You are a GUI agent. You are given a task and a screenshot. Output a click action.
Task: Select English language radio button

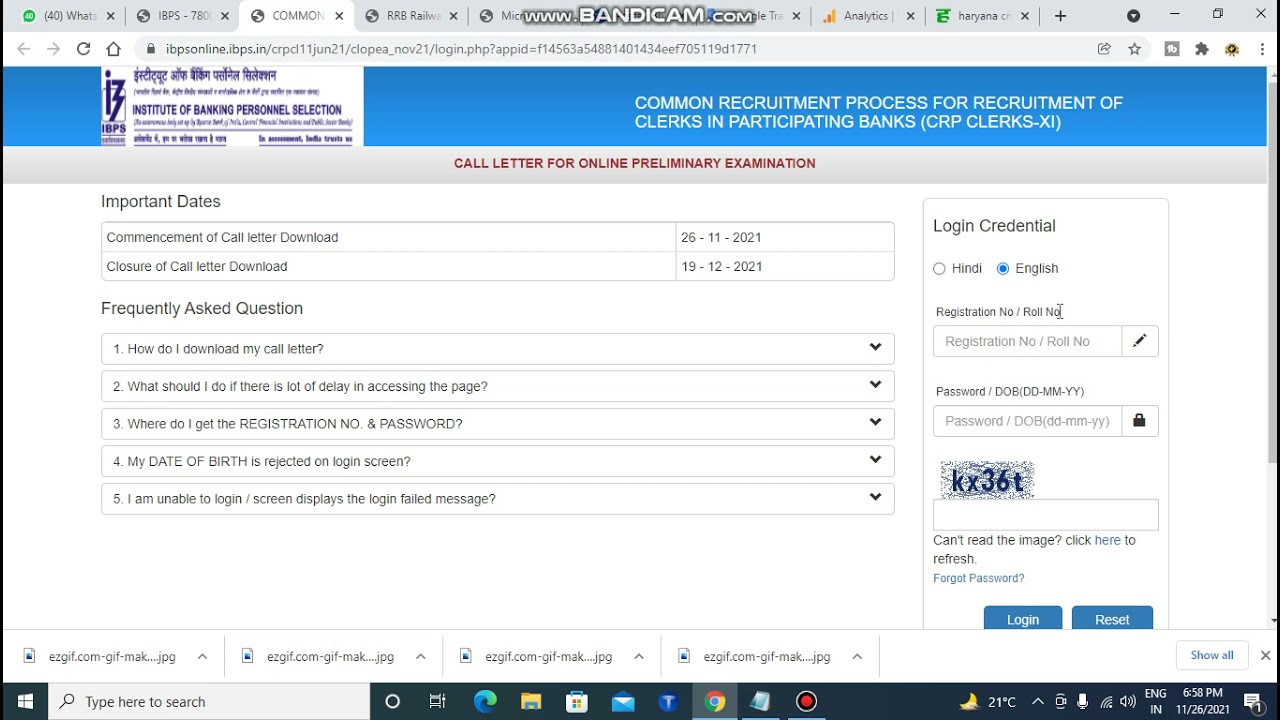tap(1003, 268)
